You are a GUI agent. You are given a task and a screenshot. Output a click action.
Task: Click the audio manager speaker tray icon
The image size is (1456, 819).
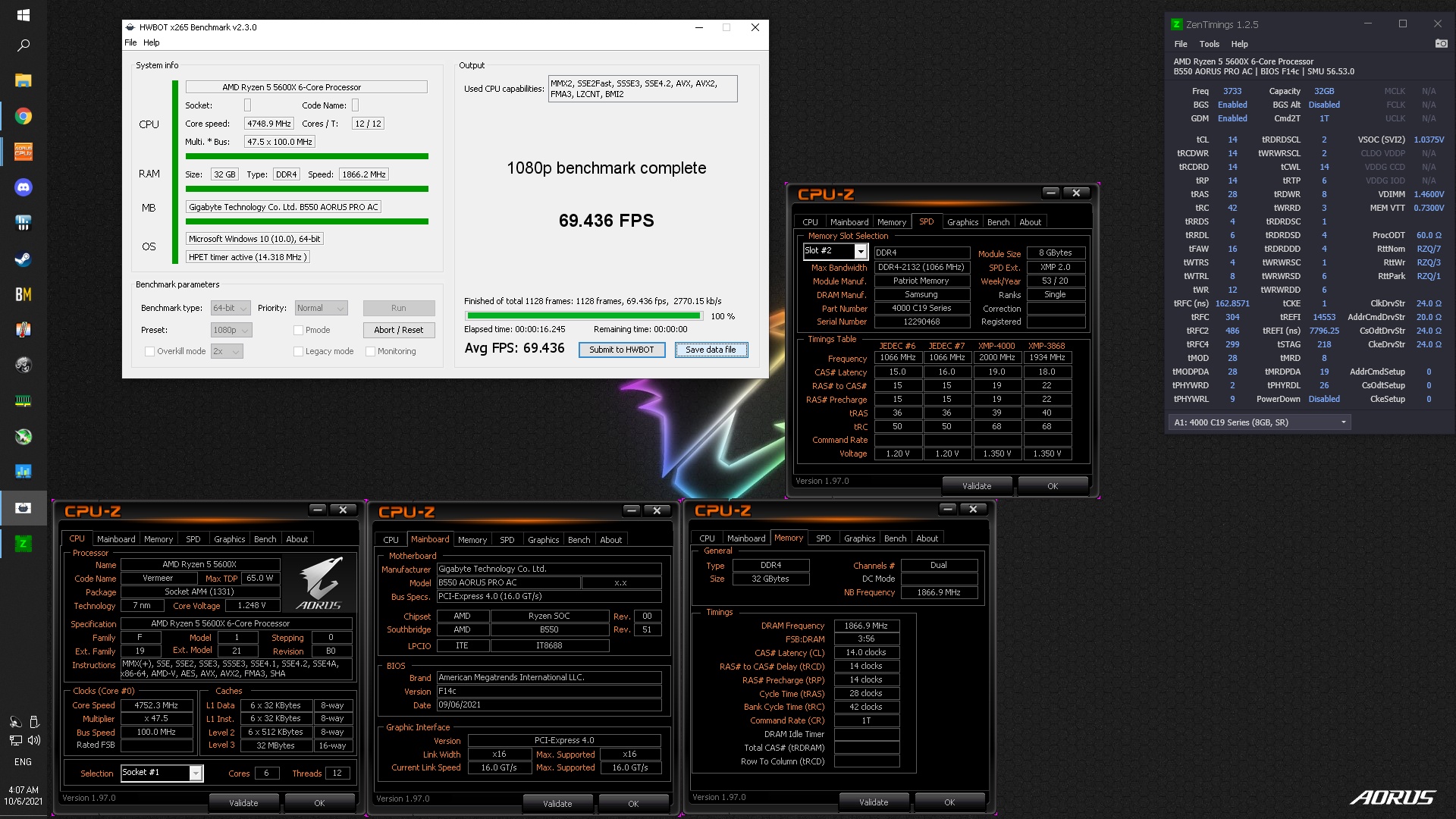15,721
